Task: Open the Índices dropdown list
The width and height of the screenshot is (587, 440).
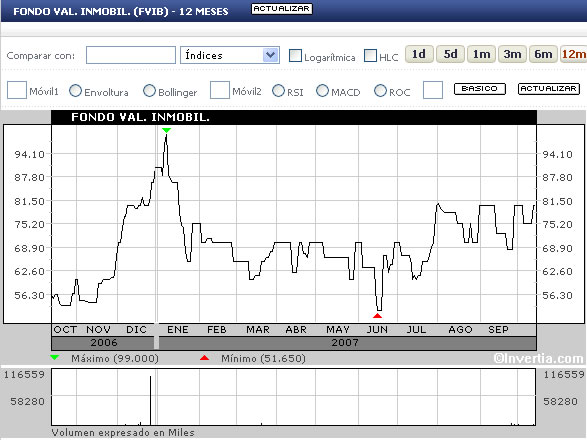Action: pyautogui.click(x=230, y=55)
